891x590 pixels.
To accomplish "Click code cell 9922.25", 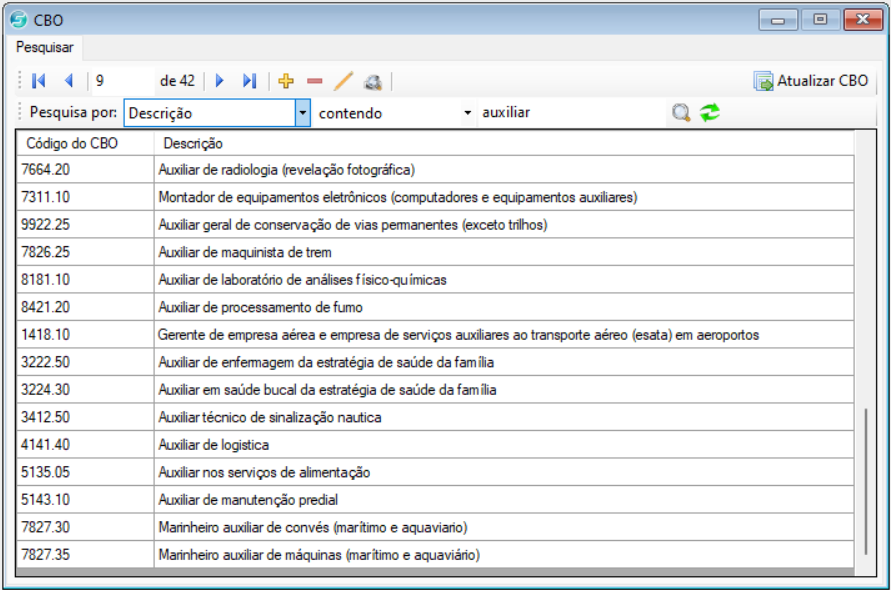I will point(85,225).
